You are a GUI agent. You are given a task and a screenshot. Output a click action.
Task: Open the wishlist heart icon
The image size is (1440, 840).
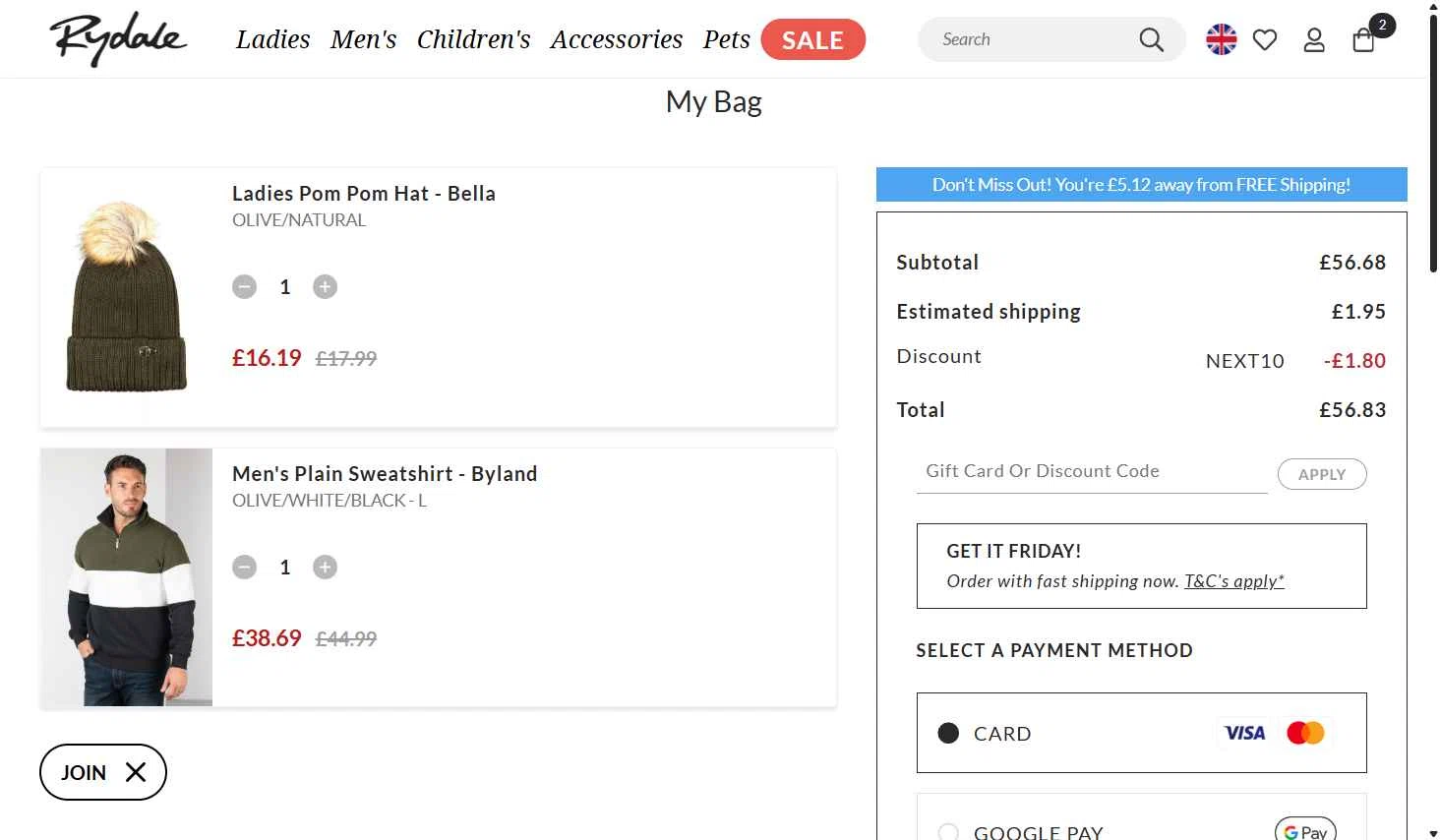[x=1265, y=39]
